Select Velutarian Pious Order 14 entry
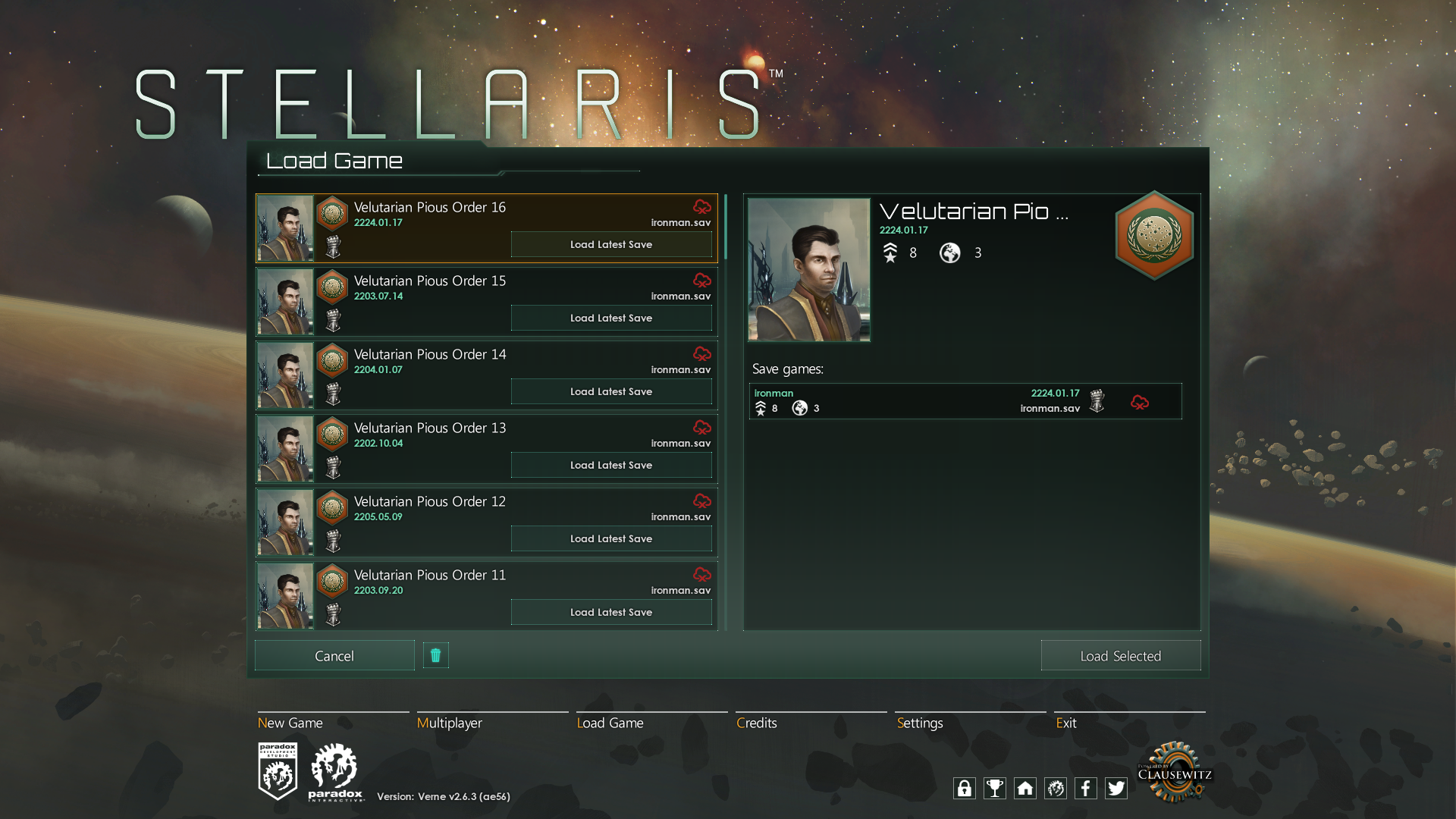 click(487, 375)
